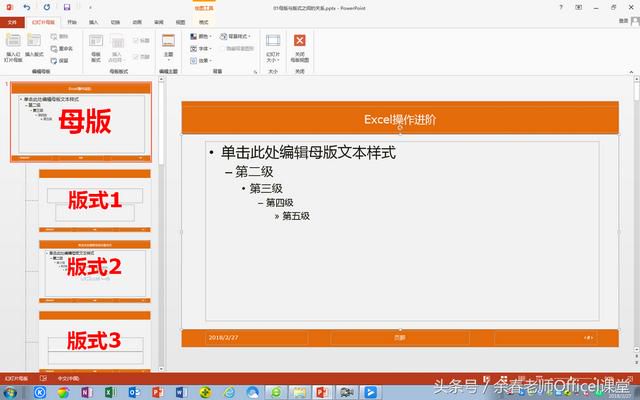This screenshot has width=640, height=400.
Task: Click the '第三级' text level
Action: (266, 188)
